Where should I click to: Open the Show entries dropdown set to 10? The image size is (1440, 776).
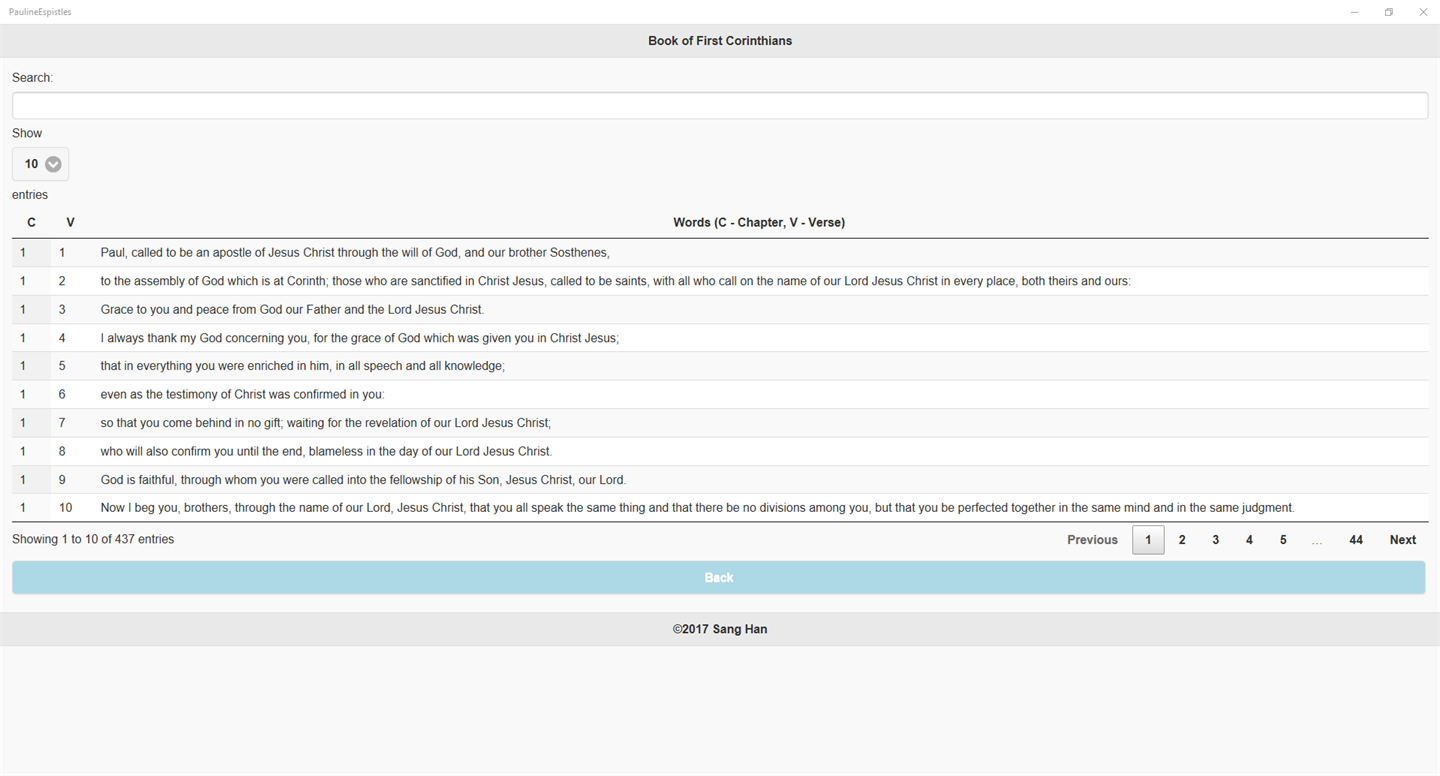pos(40,164)
